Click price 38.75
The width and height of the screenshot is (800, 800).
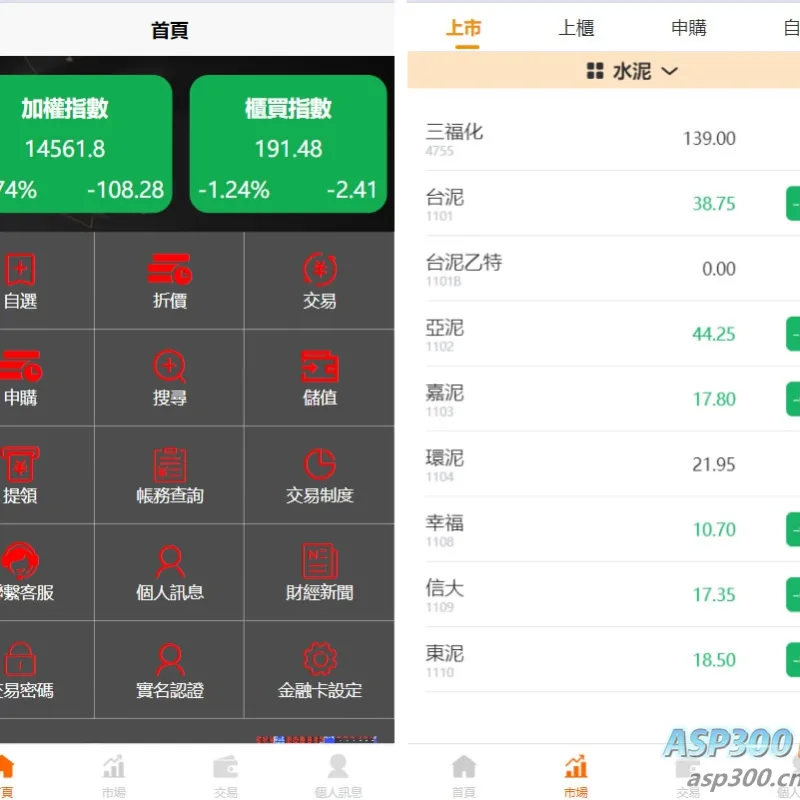pyautogui.click(x=714, y=204)
